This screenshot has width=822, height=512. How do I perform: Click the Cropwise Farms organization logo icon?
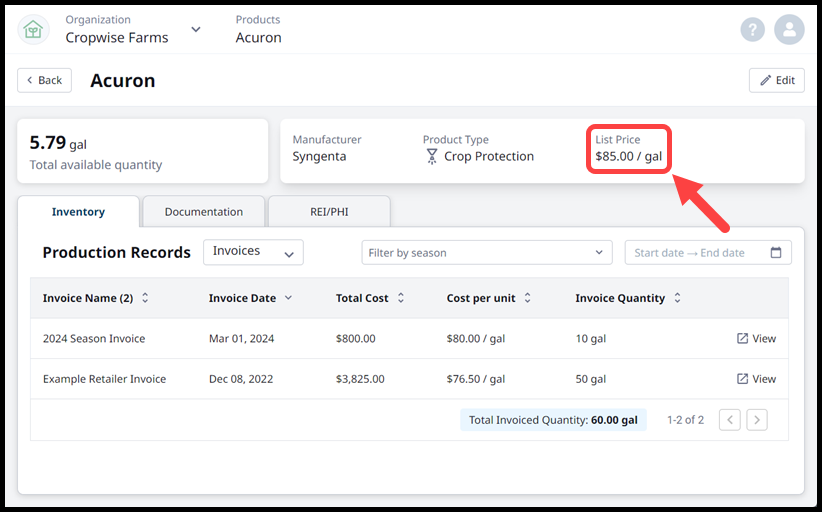(x=33, y=29)
